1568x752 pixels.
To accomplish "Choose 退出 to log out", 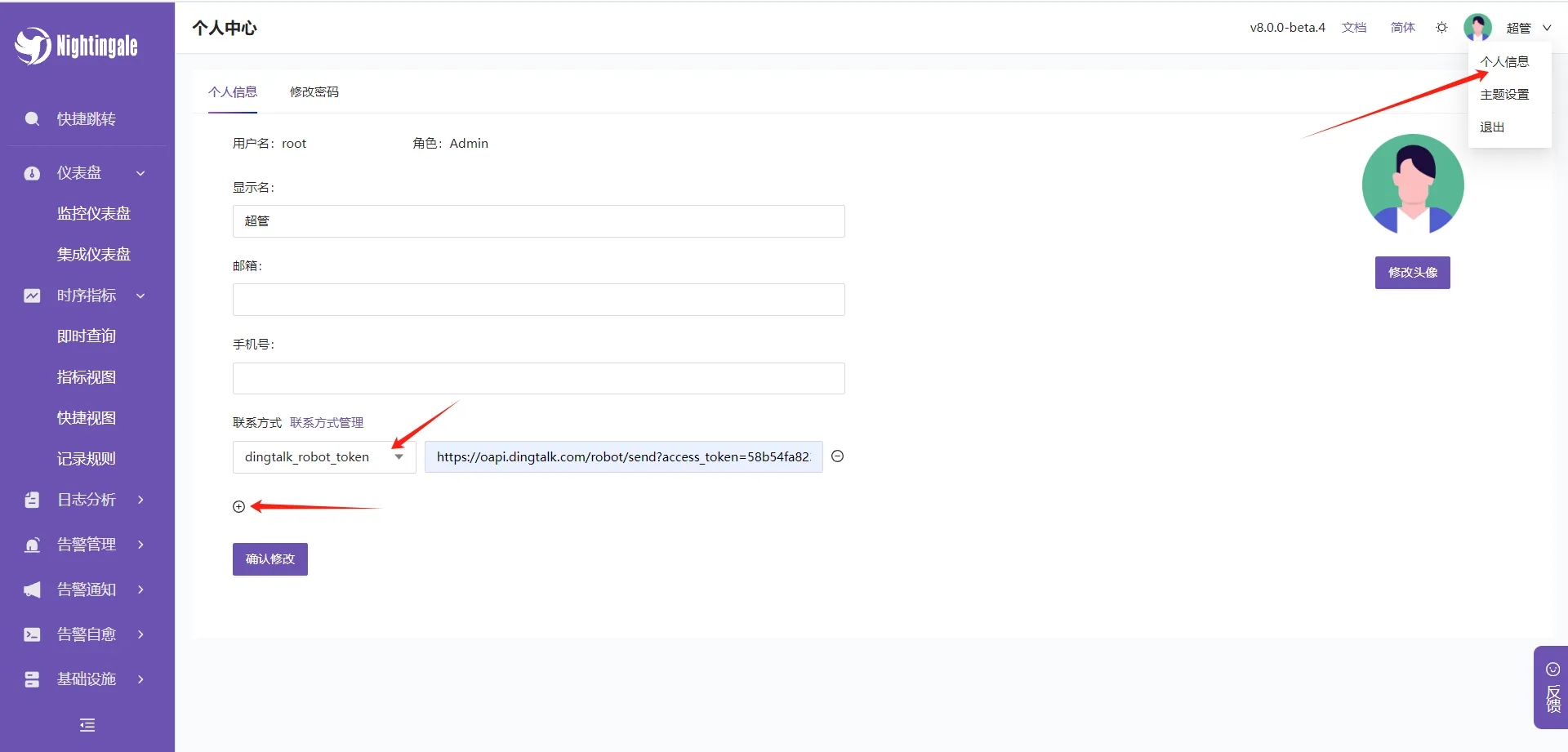I will pyautogui.click(x=1492, y=127).
